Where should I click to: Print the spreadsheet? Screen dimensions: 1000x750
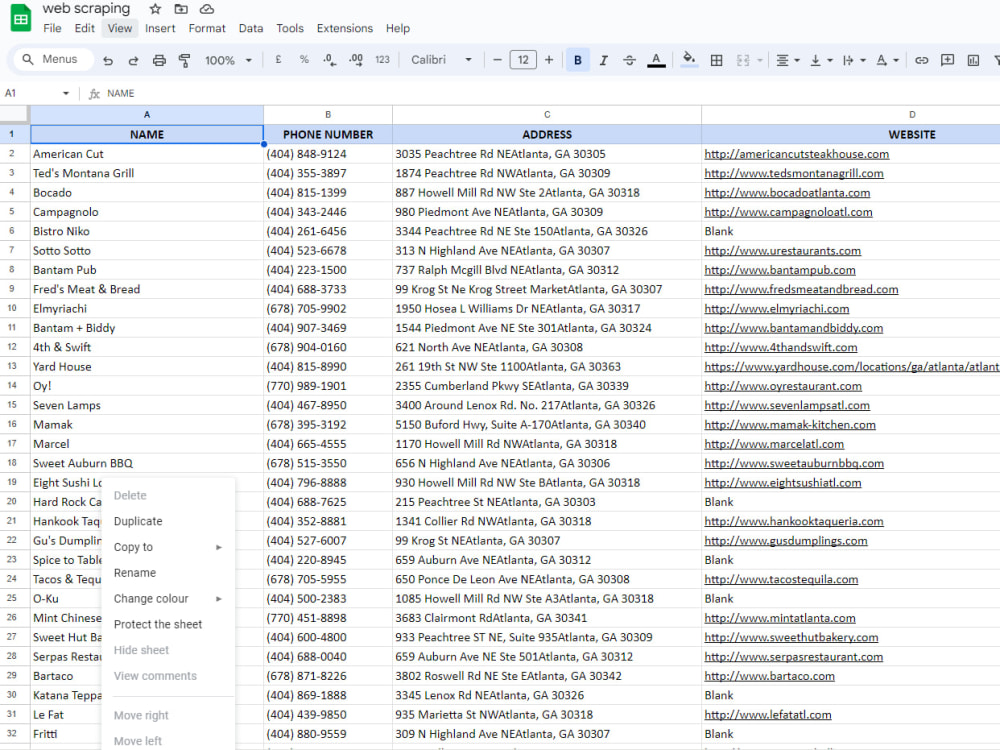[x=159, y=60]
